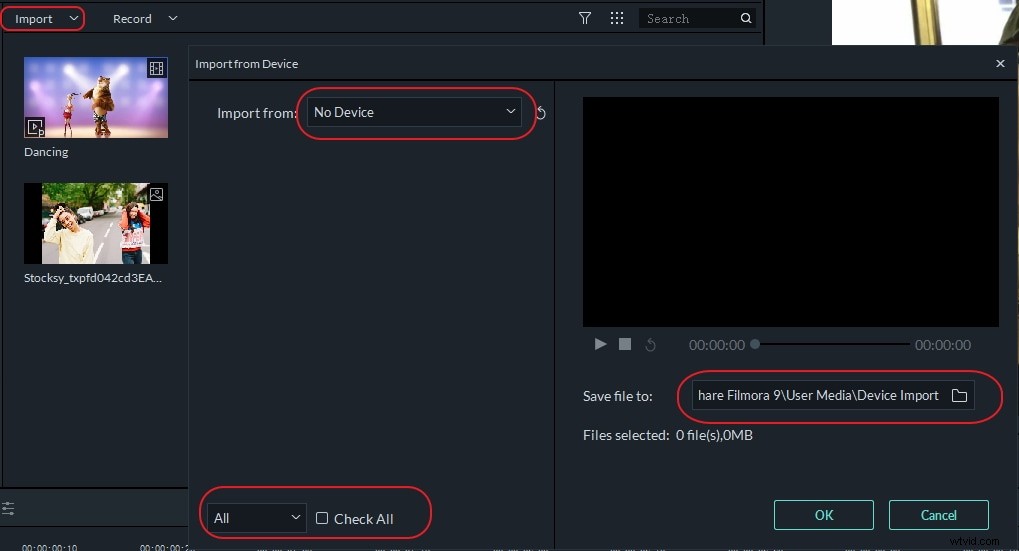
Task: Click the Files selected status text
Action: [667, 435]
